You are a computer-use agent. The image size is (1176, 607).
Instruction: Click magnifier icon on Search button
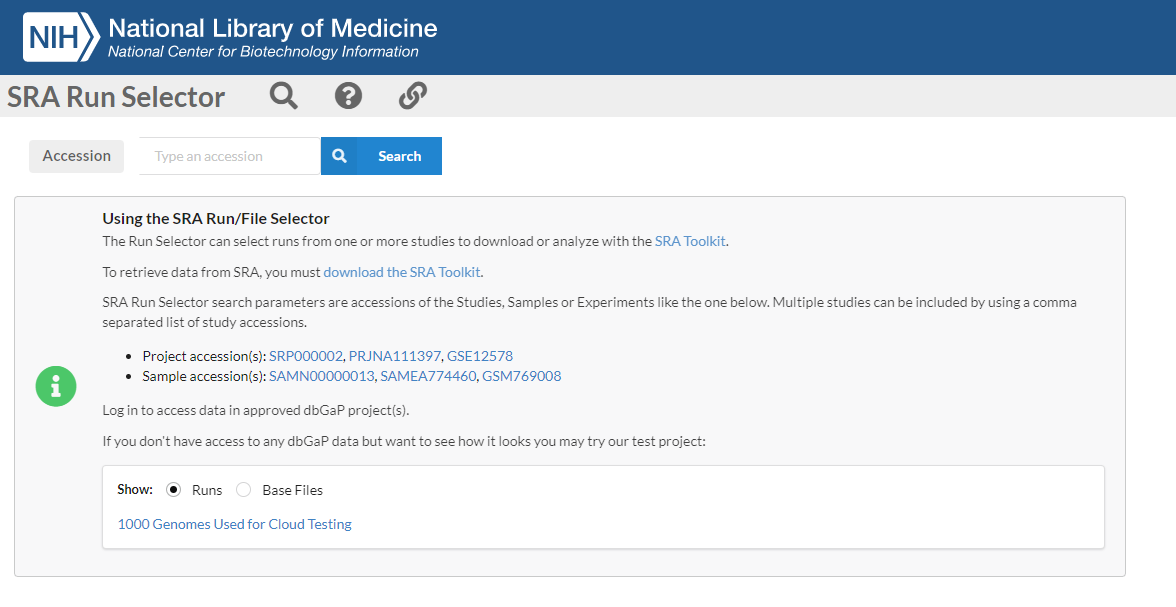click(x=339, y=156)
